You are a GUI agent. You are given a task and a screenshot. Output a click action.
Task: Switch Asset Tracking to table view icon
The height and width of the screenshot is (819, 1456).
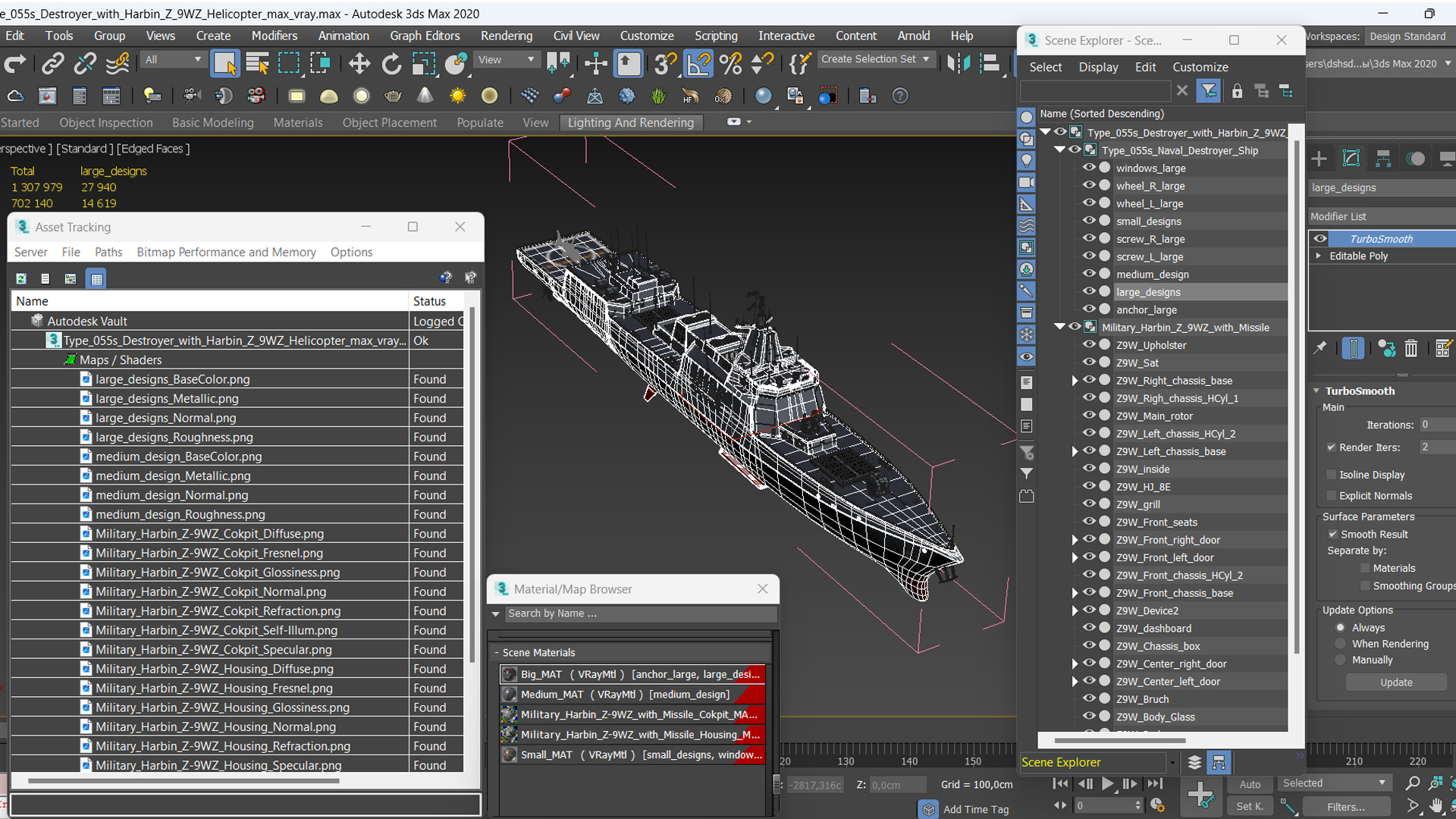[96, 278]
